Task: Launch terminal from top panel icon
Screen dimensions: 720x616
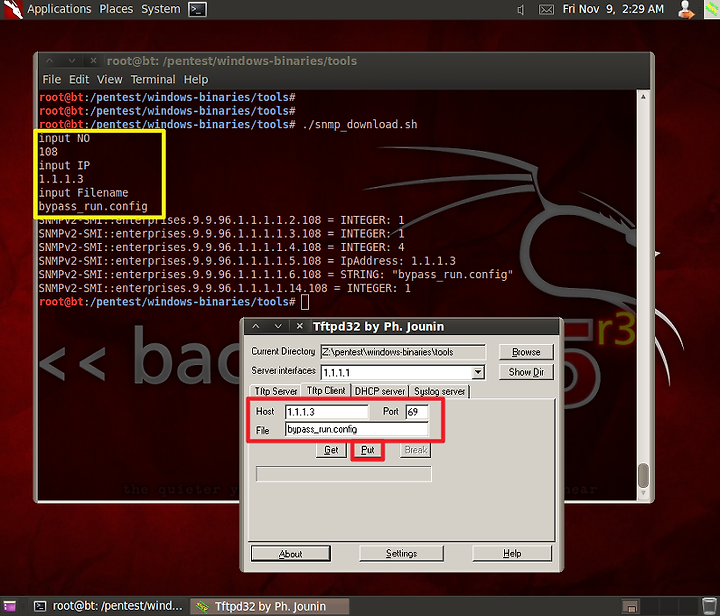Action: 197,10
